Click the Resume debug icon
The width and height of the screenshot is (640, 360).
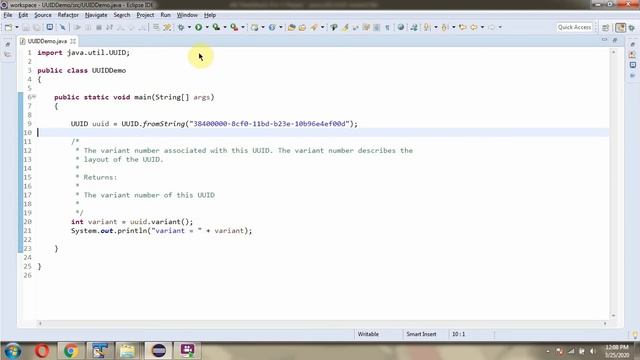pos(77,27)
